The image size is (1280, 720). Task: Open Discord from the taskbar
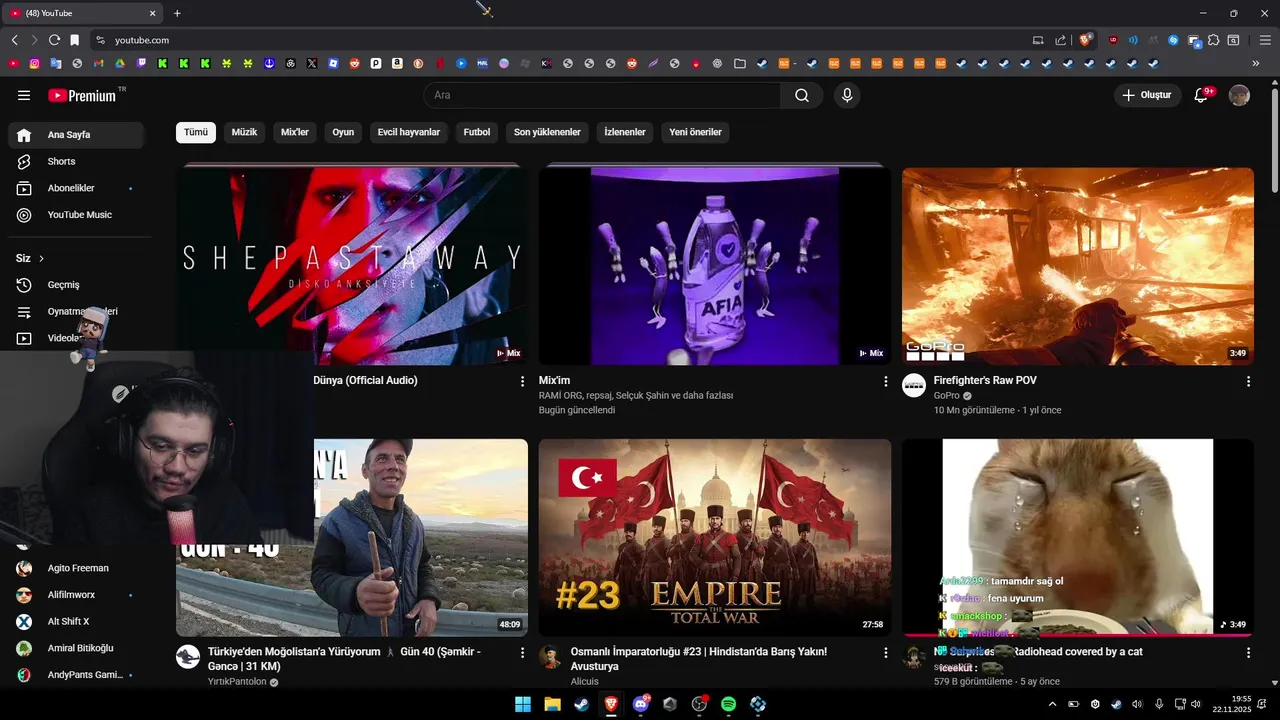point(641,704)
